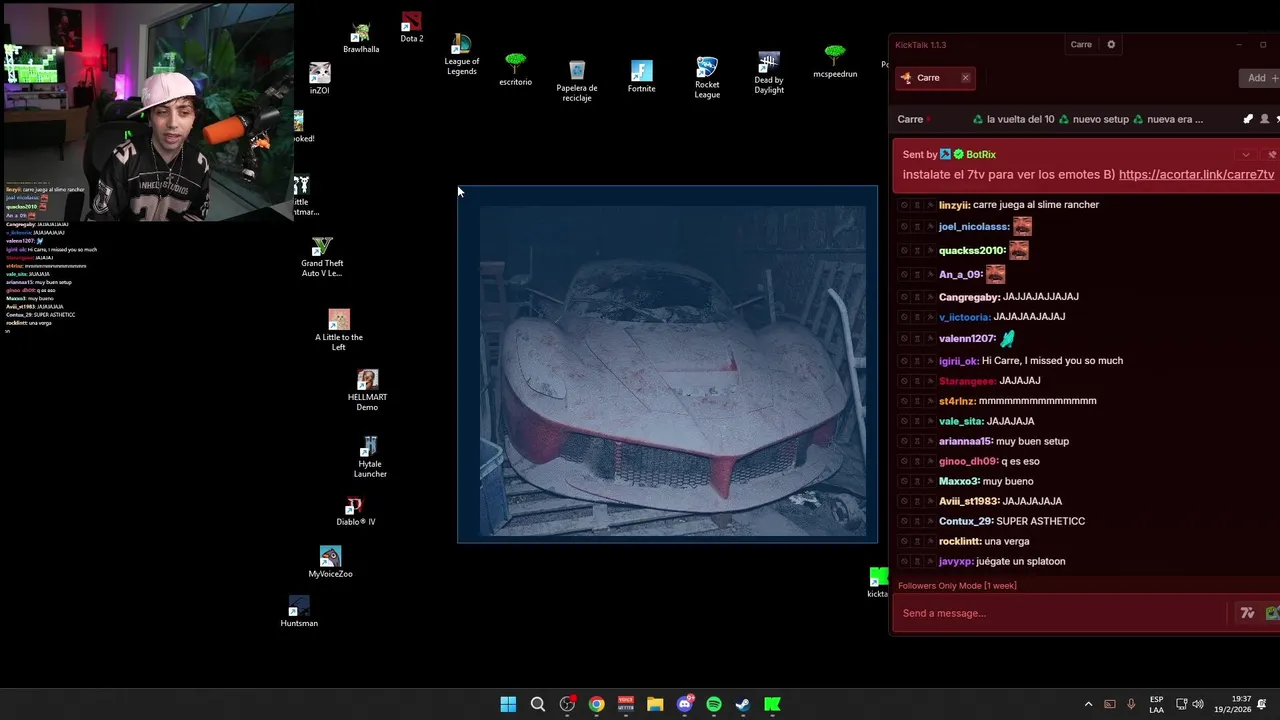The image size is (1280, 720).
Task: Pin icon beside javyxp's message
Action: tap(930, 562)
